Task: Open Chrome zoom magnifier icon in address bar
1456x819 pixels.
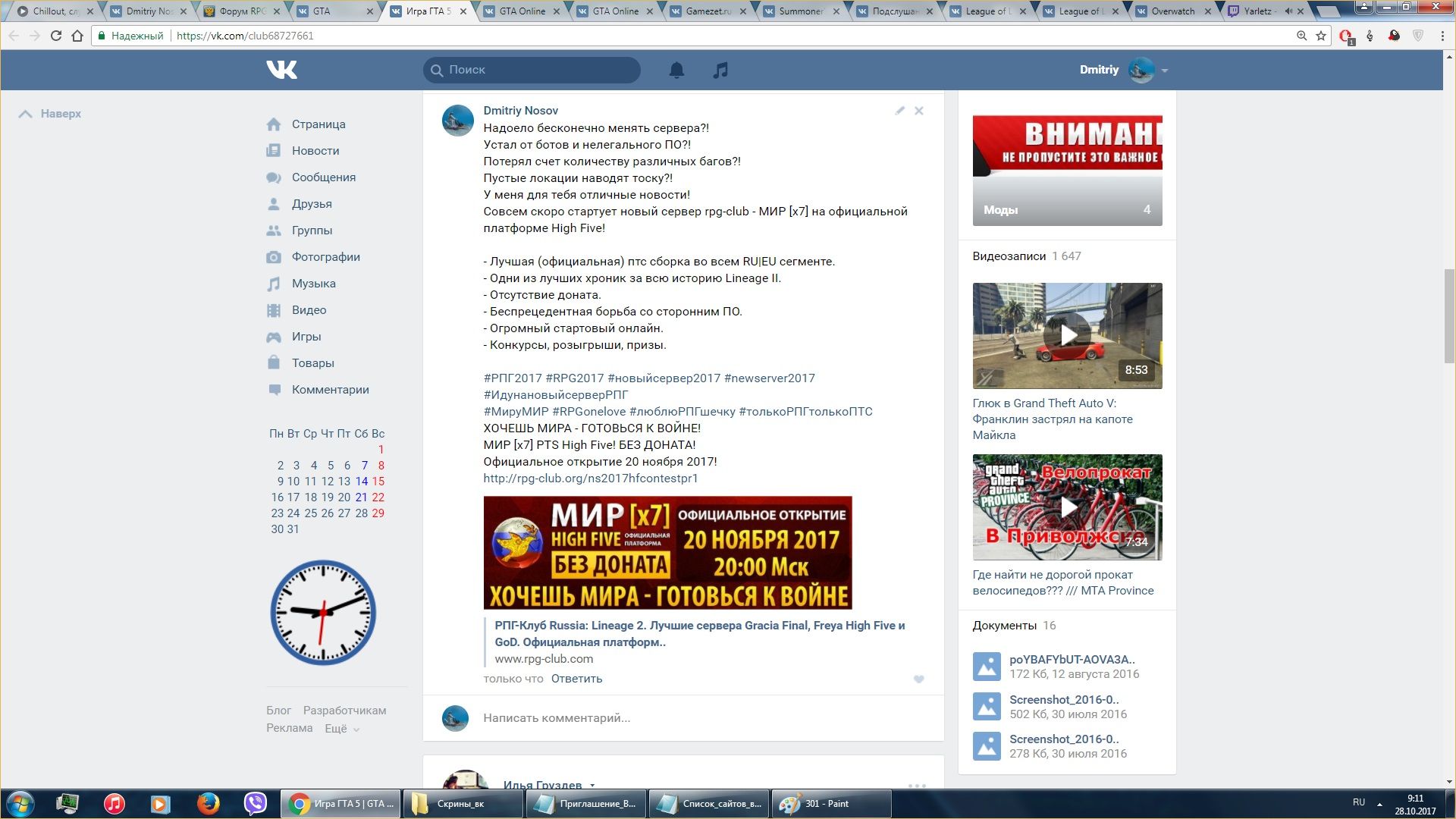Action: click(x=1301, y=36)
